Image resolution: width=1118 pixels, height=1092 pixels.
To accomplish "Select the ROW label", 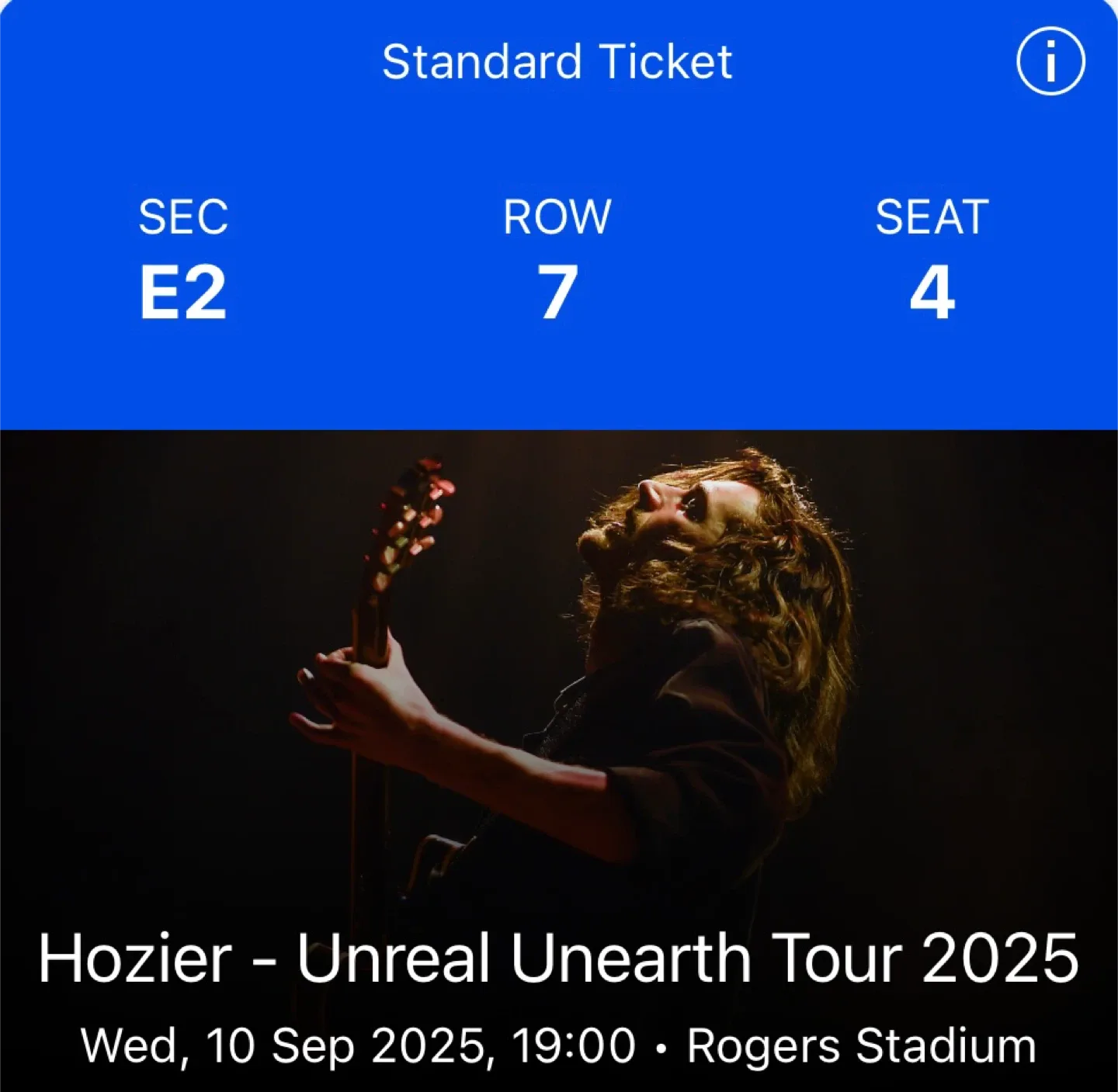I will (557, 217).
